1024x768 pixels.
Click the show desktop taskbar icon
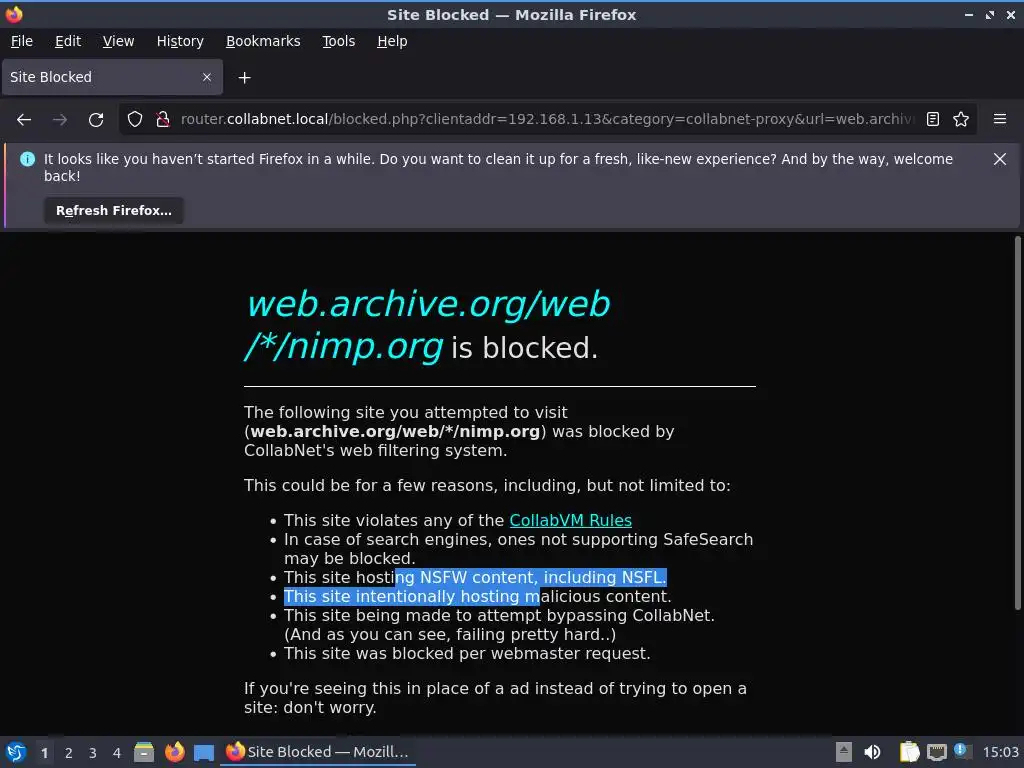[204, 753]
